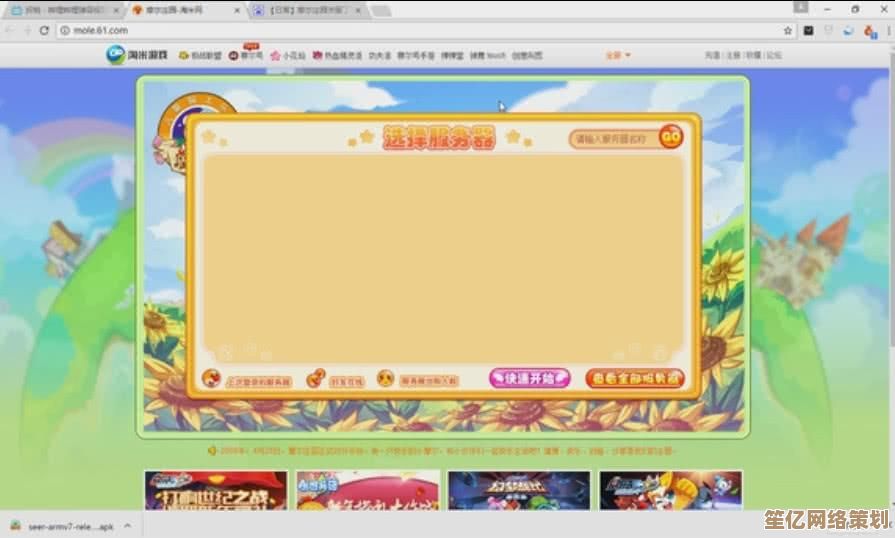This screenshot has height=538, width=895.
Task: Click the pink flower 小花仙 nav link
Action: (288, 55)
